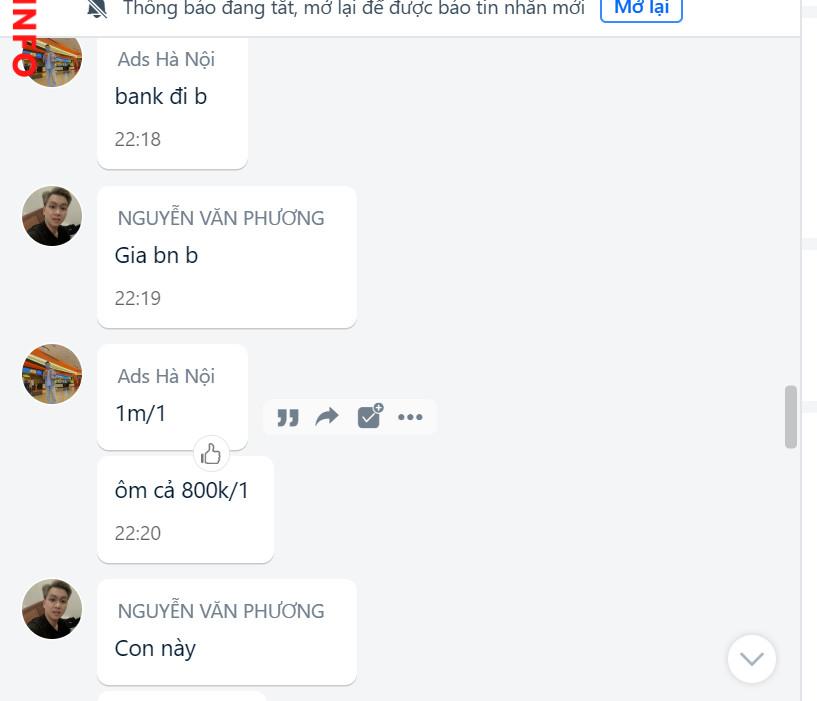
Task: Click sender name NGUYỄN VĂN PHƯƠNG above "Gia bn b"
Action: coord(221,218)
